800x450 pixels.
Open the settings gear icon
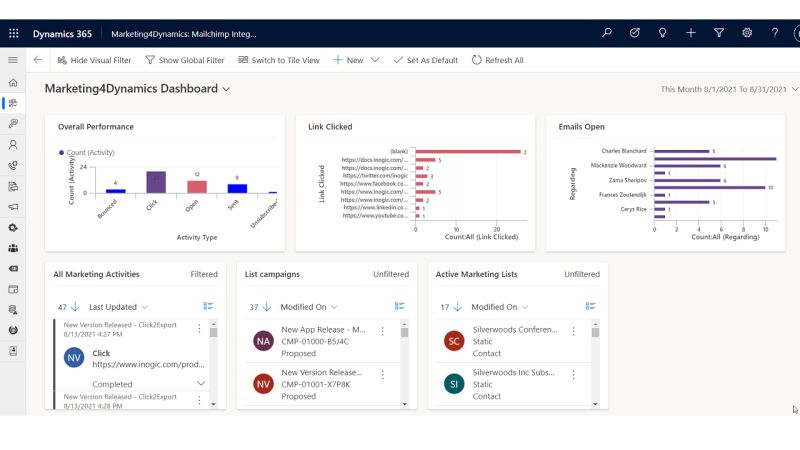tap(747, 33)
